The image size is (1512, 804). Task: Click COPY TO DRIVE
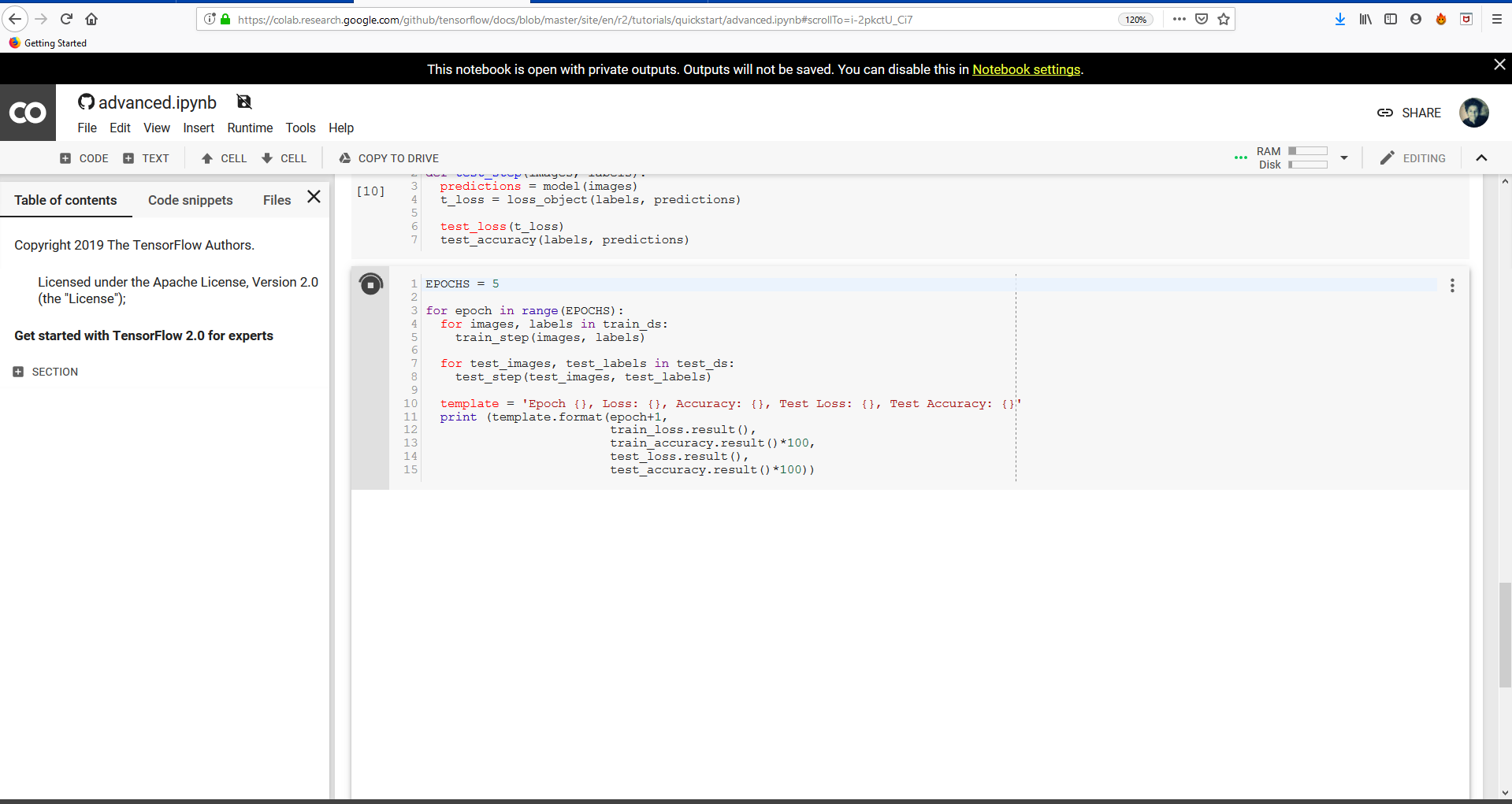point(388,157)
